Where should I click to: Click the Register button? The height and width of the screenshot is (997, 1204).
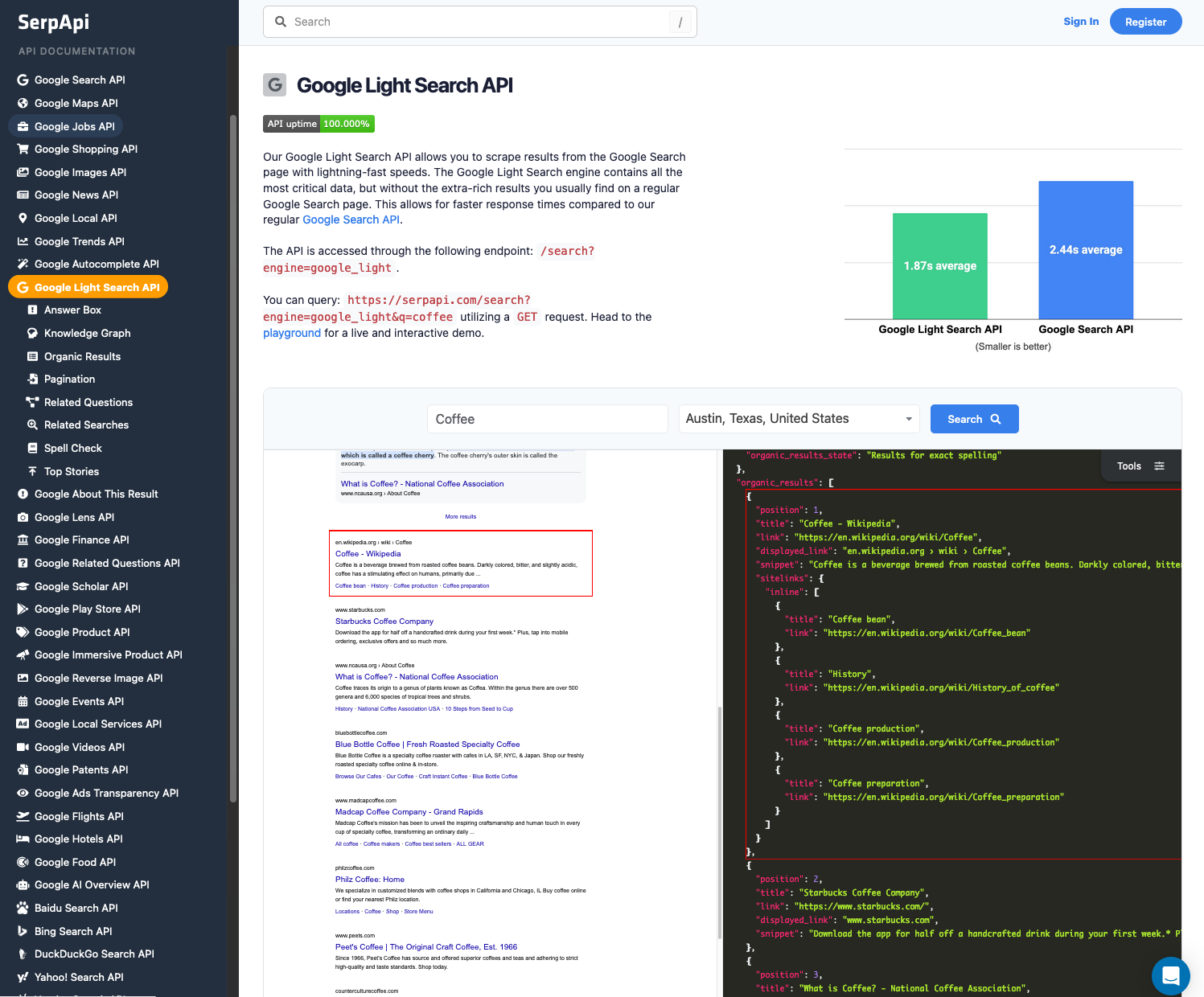coord(1145,22)
